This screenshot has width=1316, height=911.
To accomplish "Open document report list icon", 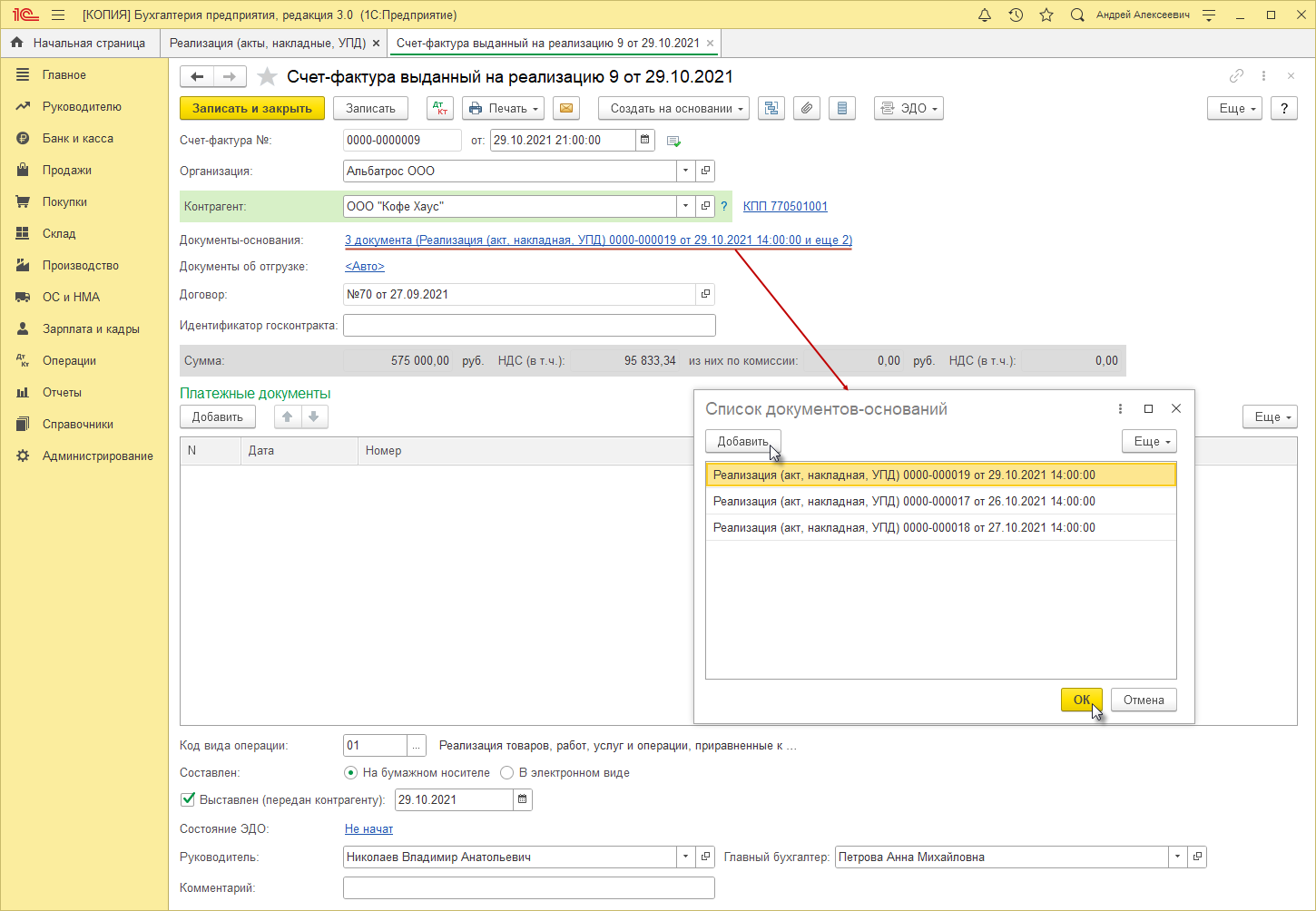I will tap(842, 108).
